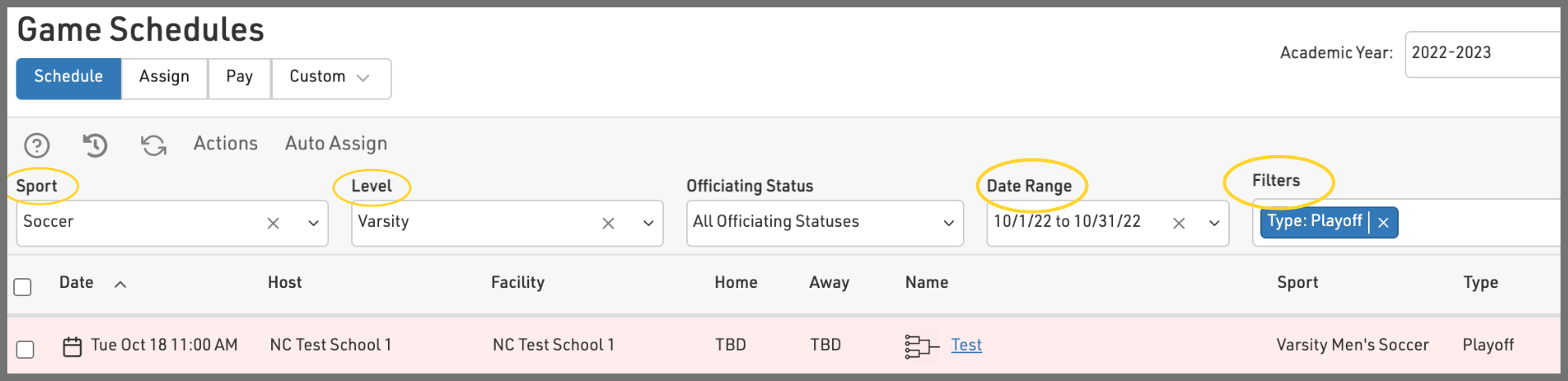Open the Test game link
The height and width of the screenshot is (381, 1568).
[x=966, y=345]
